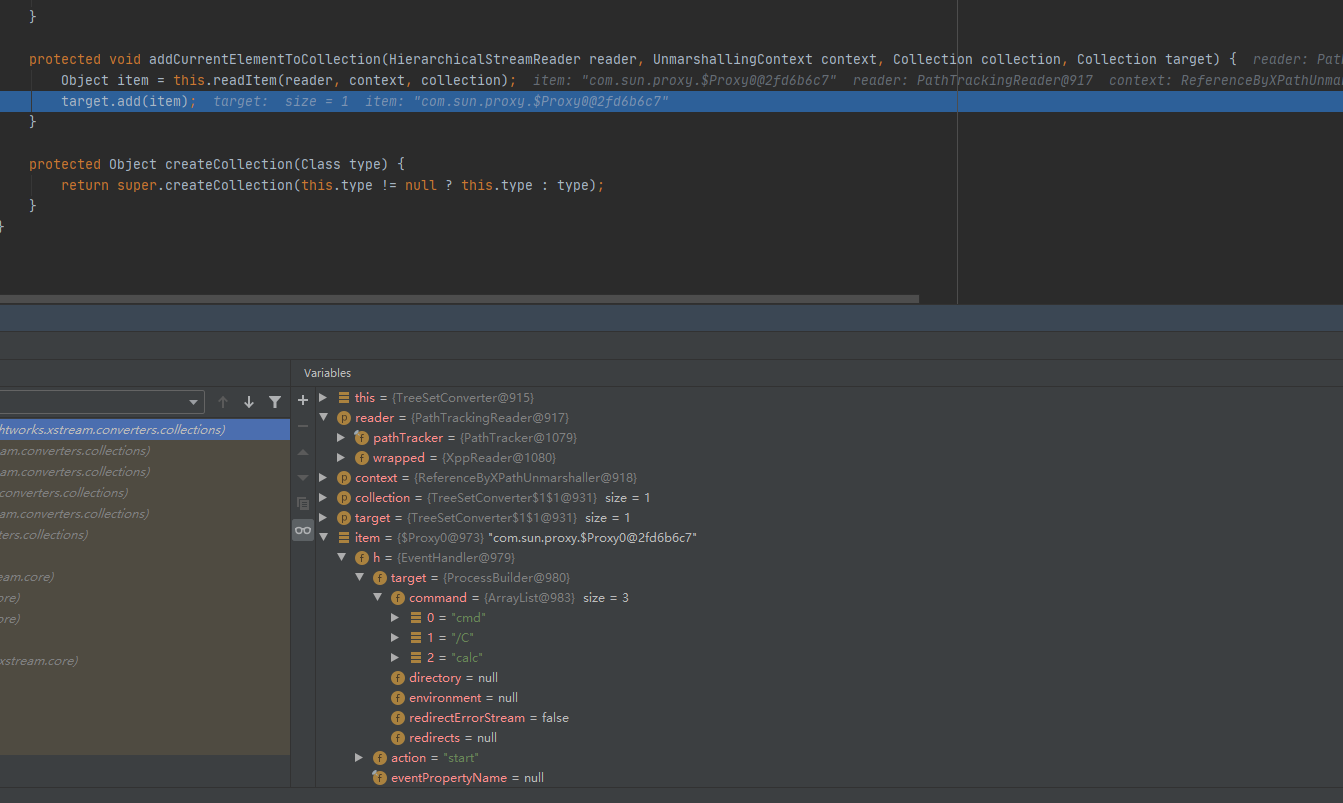This screenshot has width=1343, height=803.
Task: Select the frame ending 'xstream.core)'
Action: coord(145,660)
